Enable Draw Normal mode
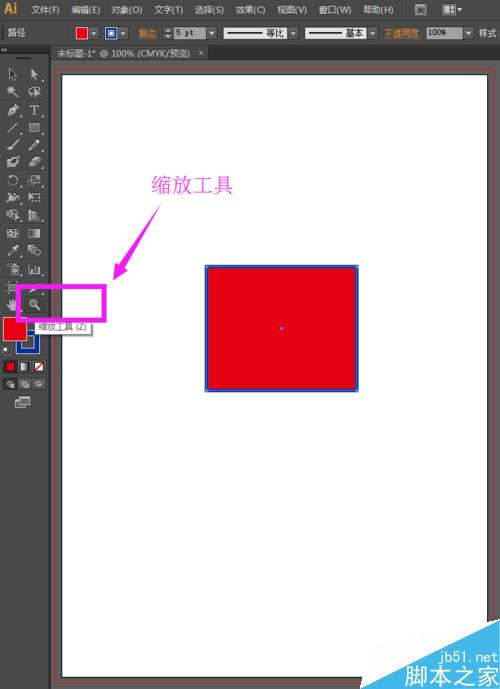This screenshot has width=500, height=689. (10, 384)
